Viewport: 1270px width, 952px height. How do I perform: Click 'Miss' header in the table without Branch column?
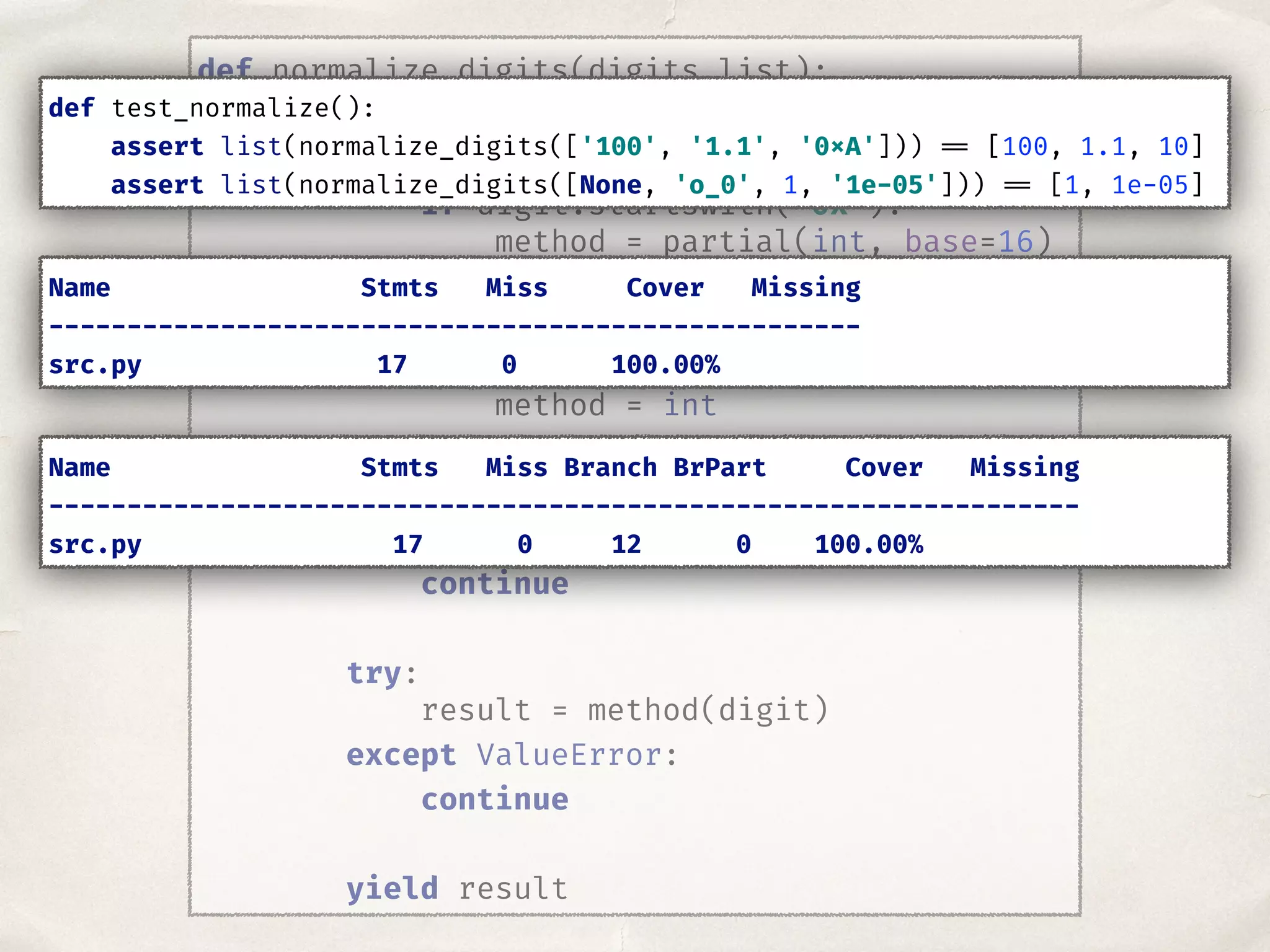click(x=517, y=288)
